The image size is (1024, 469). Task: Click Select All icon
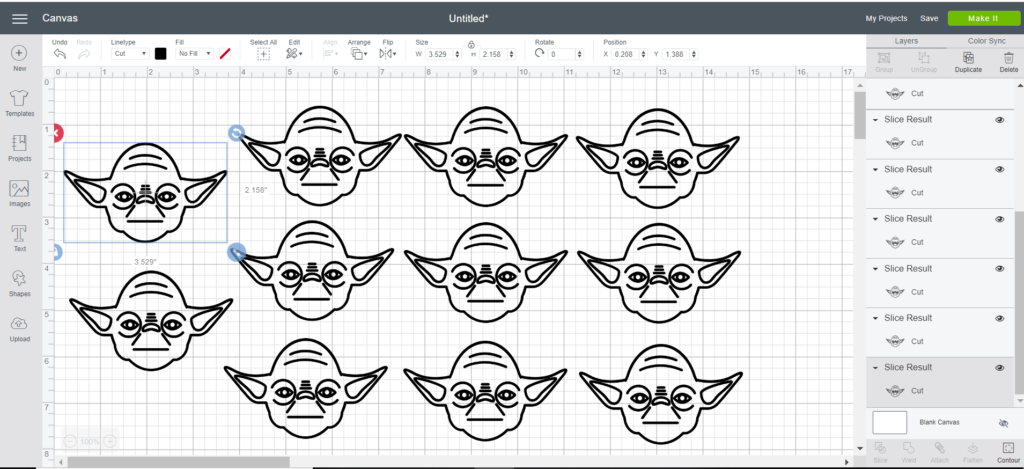(x=263, y=54)
